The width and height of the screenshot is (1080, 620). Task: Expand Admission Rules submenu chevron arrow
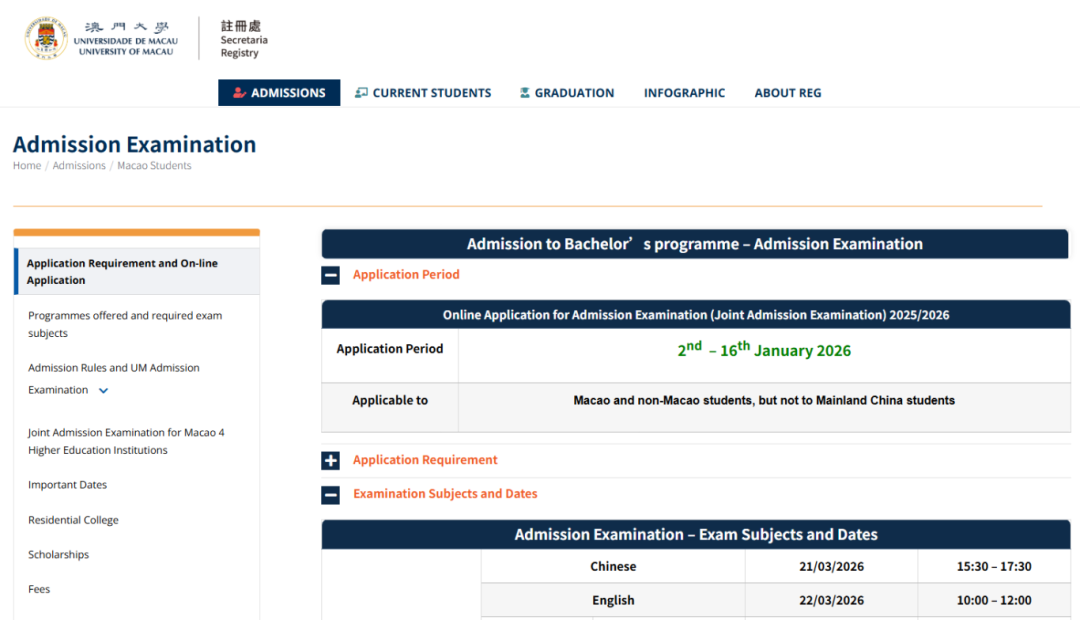click(104, 391)
